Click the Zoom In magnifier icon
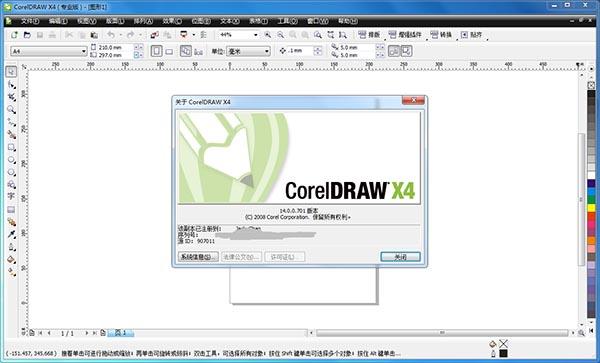 pyautogui.click(x=268, y=35)
